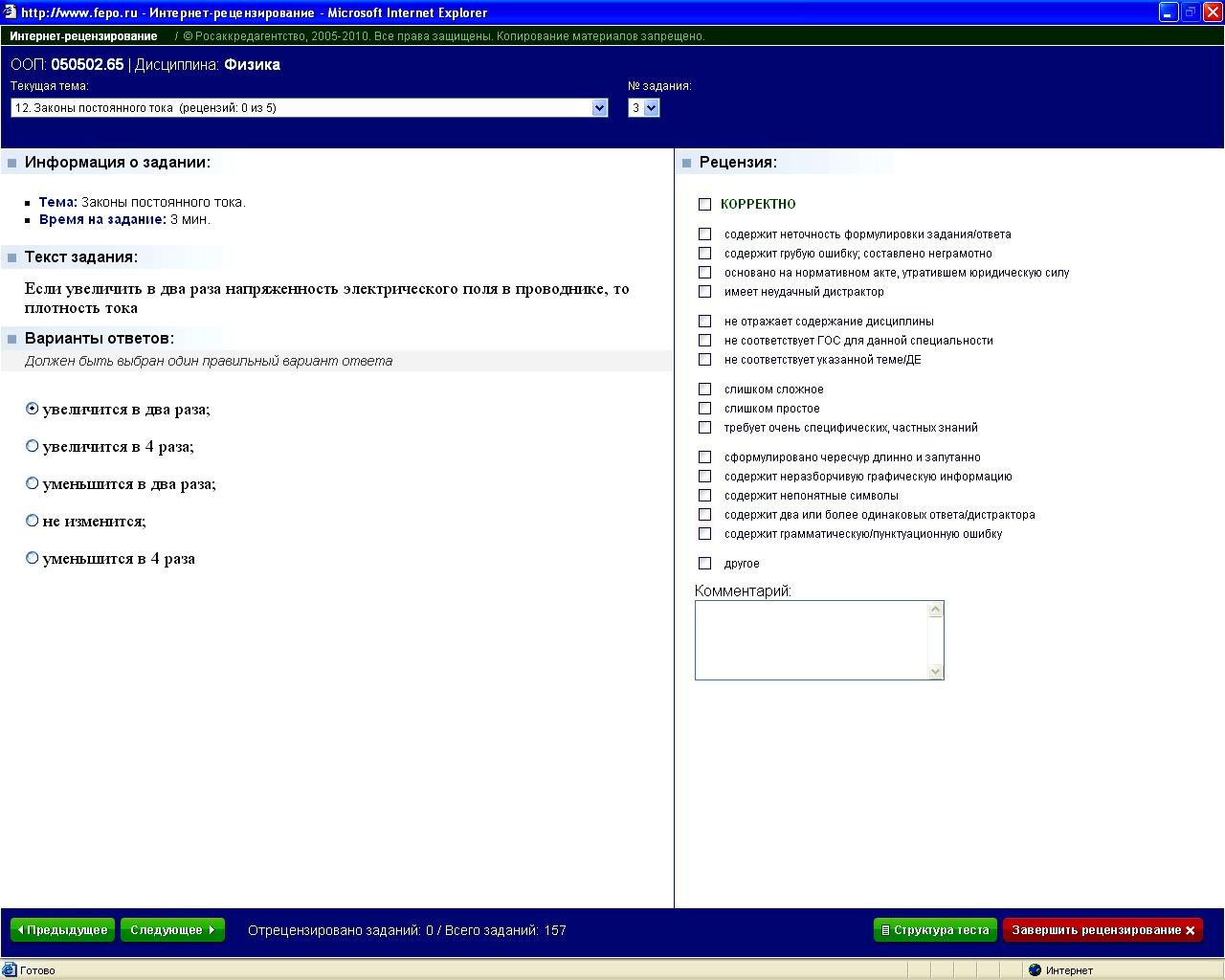
Task: Tick the 'другое' checkbox
Action: [705, 563]
